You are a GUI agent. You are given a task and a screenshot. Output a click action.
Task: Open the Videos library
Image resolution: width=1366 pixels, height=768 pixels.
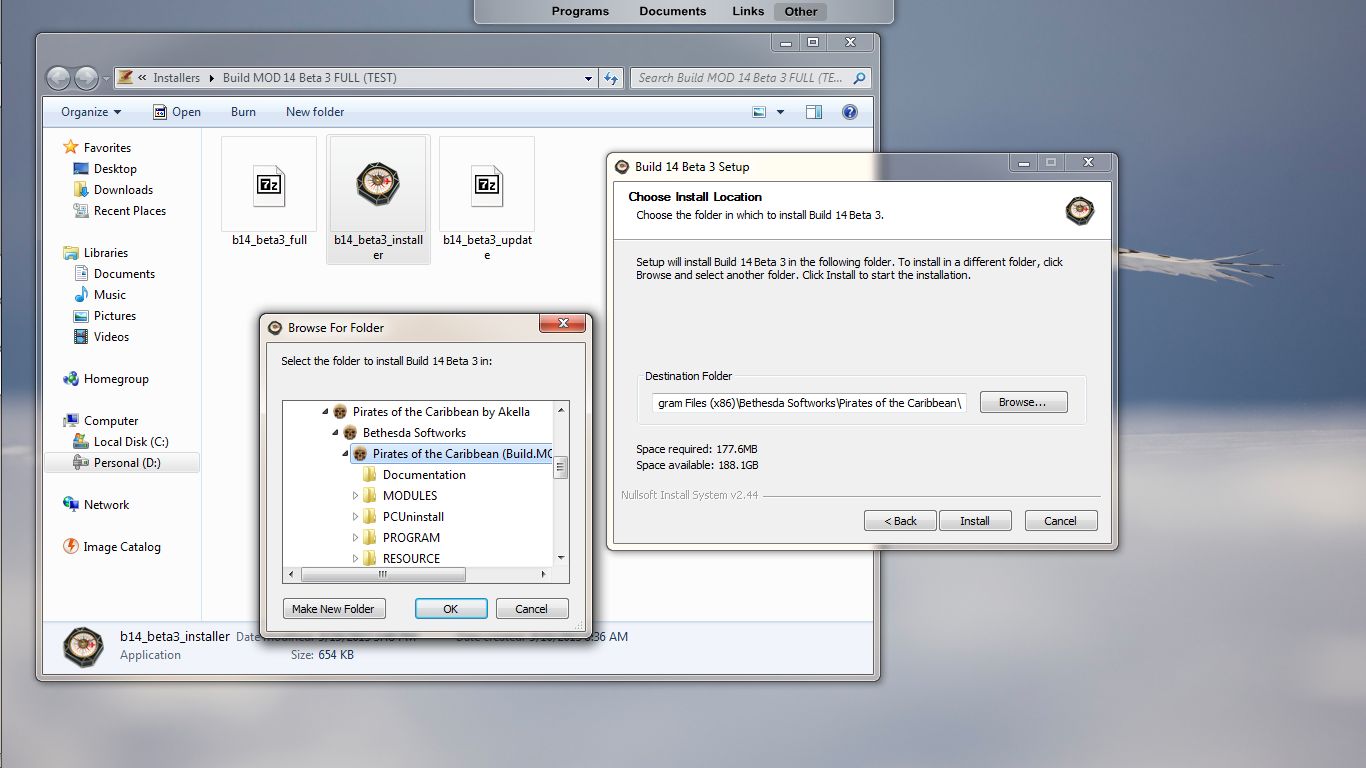point(111,337)
